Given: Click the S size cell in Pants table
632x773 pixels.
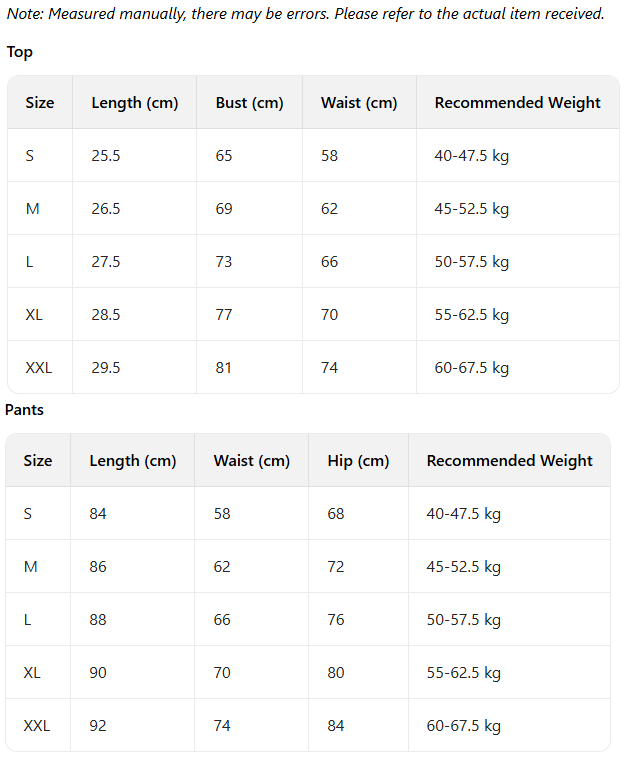Looking at the screenshot, I should (28, 514).
